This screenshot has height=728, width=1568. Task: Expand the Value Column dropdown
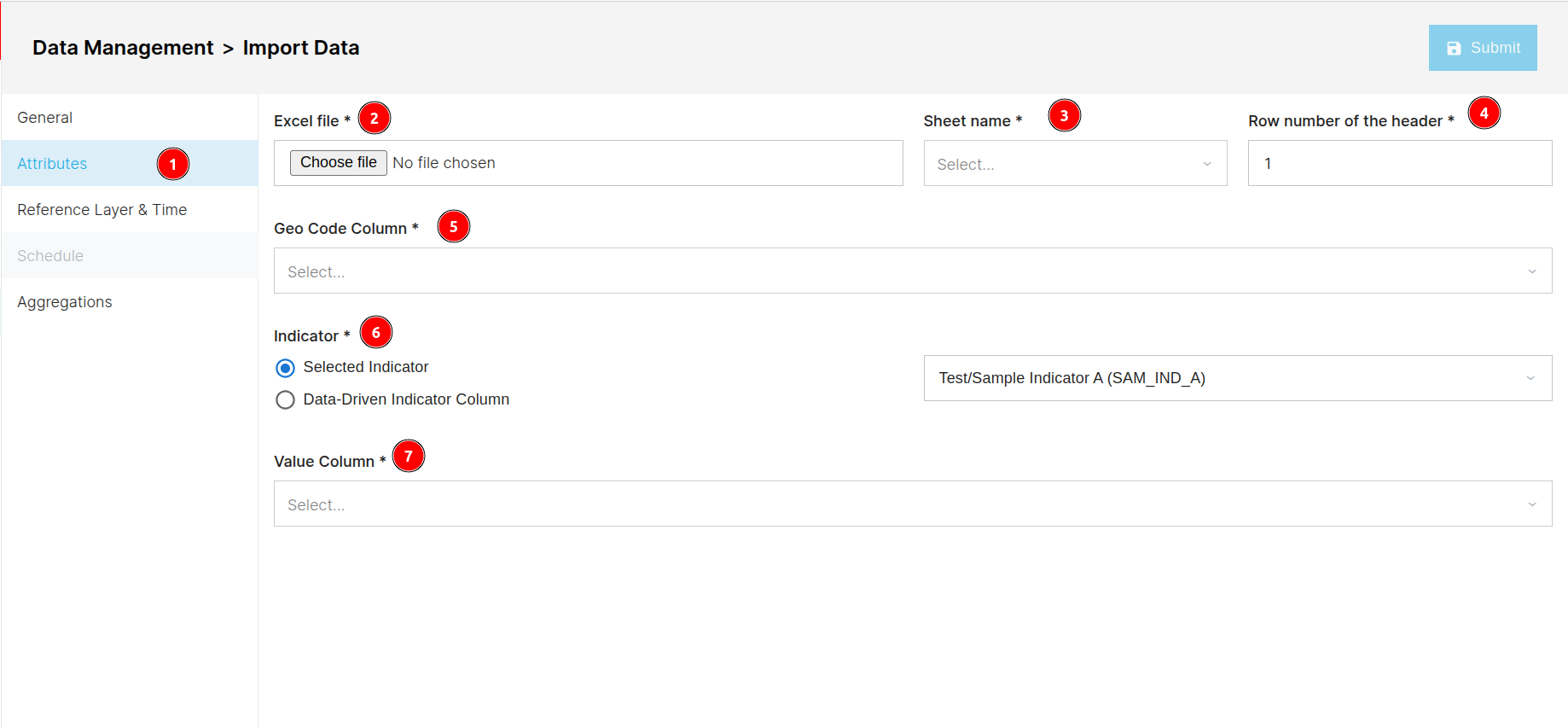(x=913, y=504)
